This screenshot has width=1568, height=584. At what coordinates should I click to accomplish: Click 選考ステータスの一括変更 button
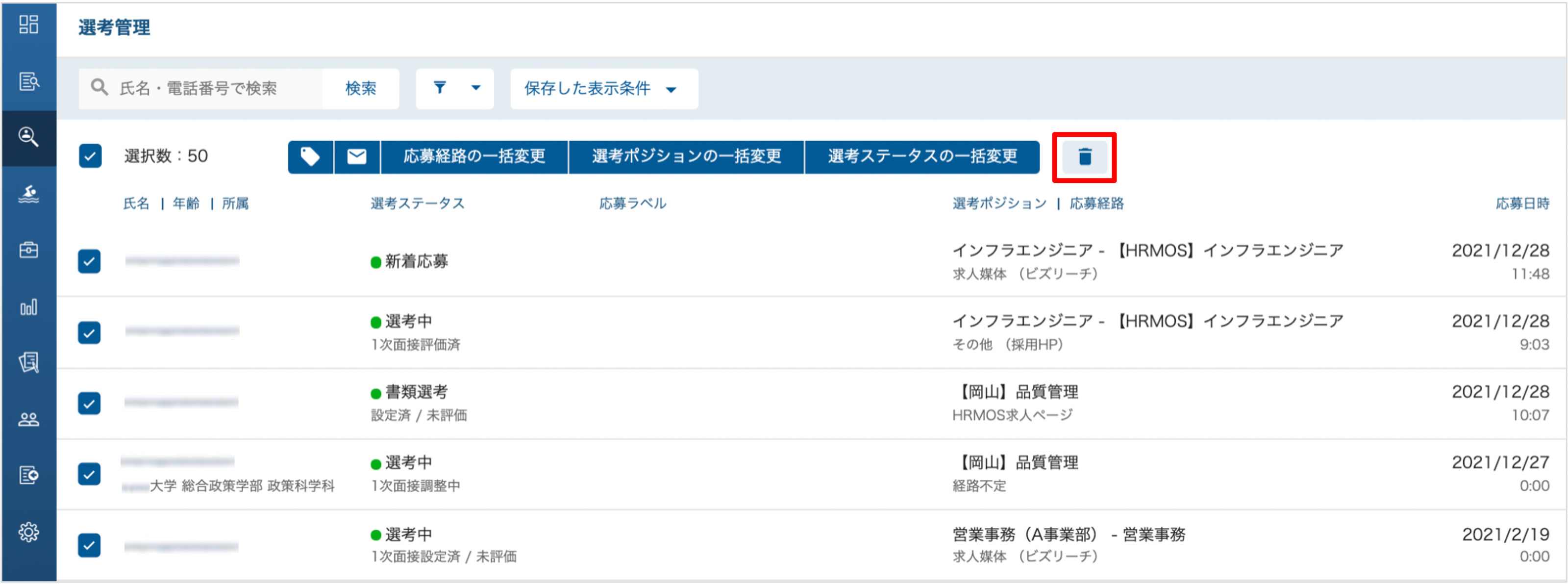(x=922, y=157)
